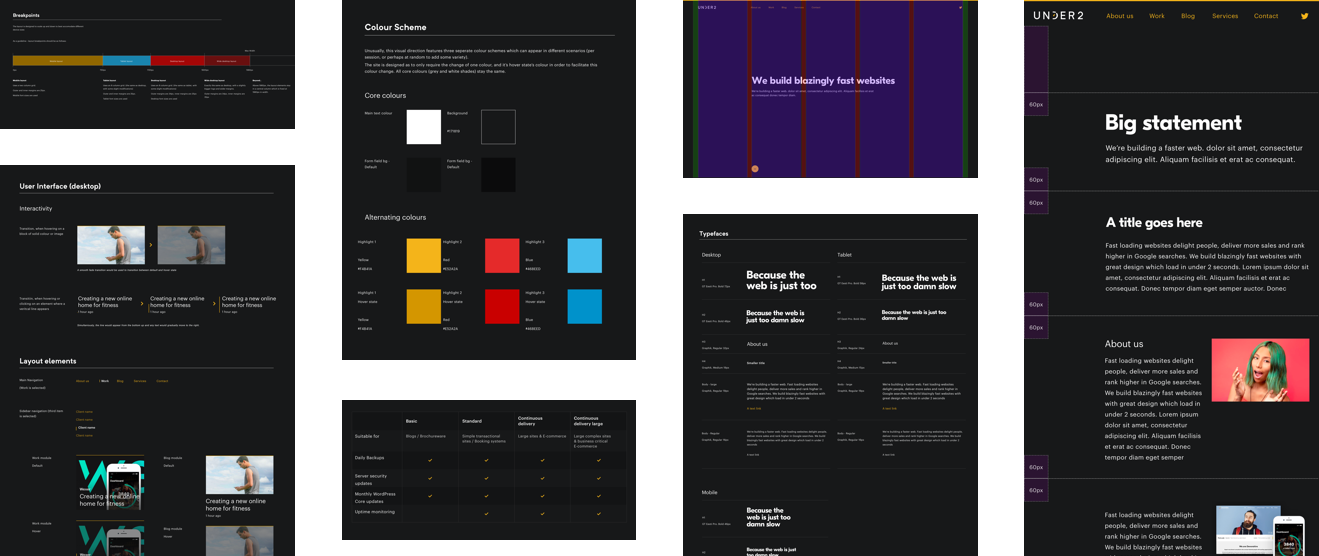Click the orange circle at the bottom of the purple page
This screenshot has width=1319, height=556.
pos(755,168)
